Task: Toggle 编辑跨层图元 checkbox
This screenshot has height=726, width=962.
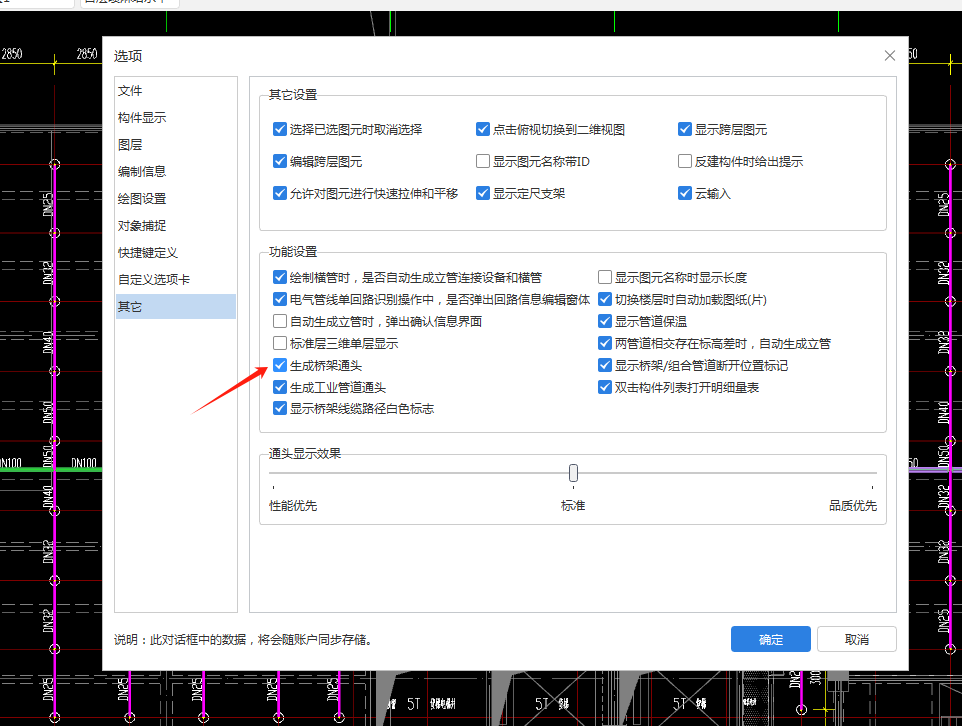Action: click(280, 161)
